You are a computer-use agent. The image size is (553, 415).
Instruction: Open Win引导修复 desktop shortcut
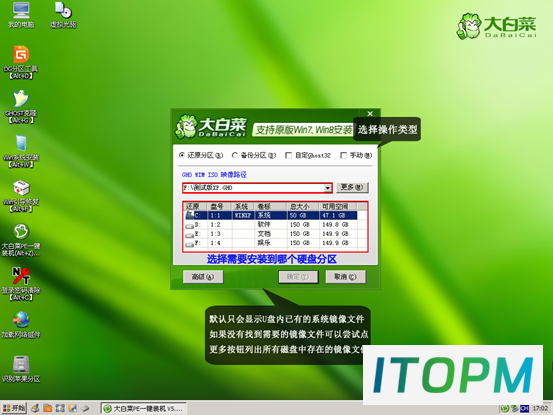click(21, 196)
